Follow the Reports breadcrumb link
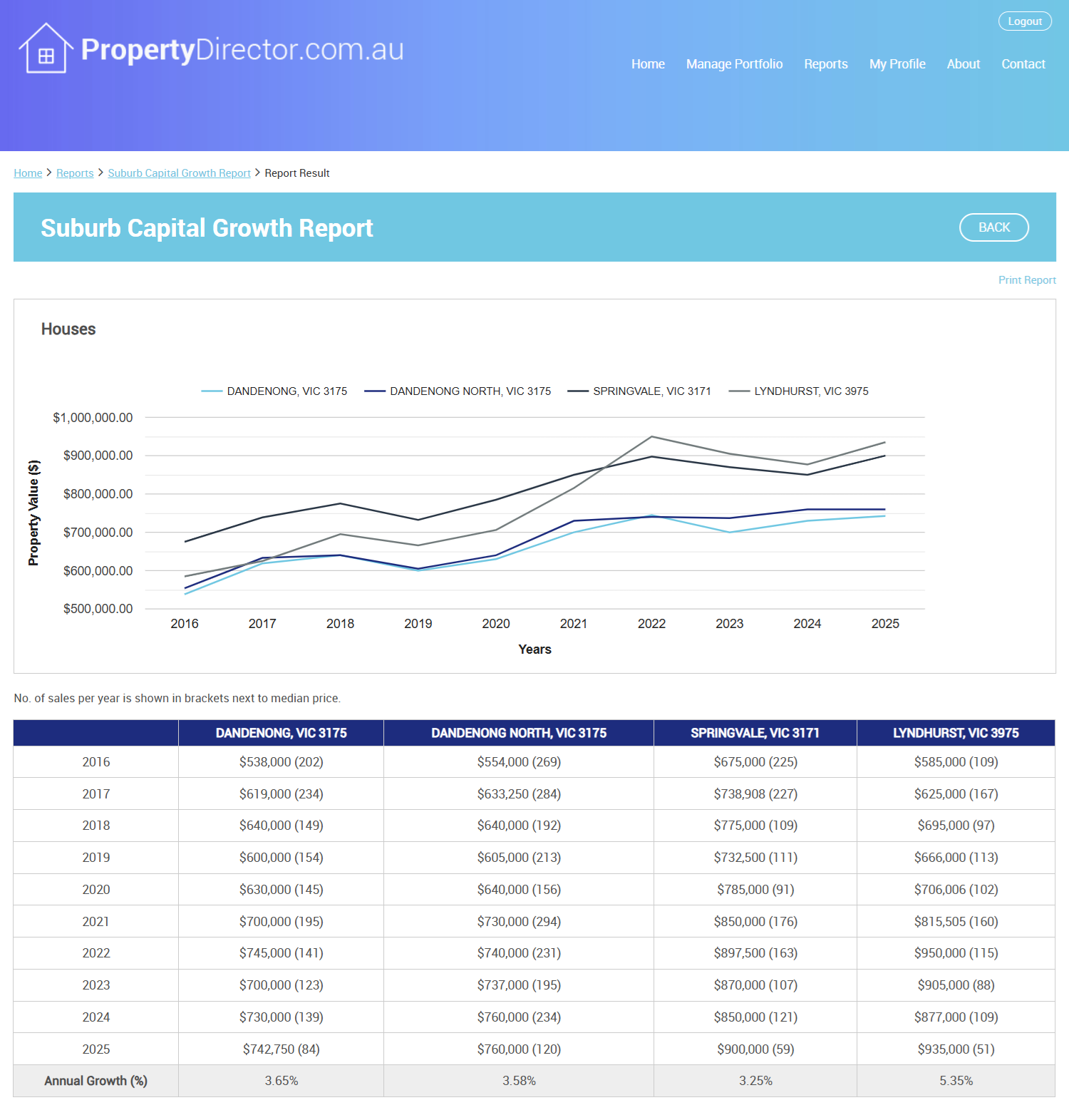Viewport: 1069px width, 1120px height. 75,173
